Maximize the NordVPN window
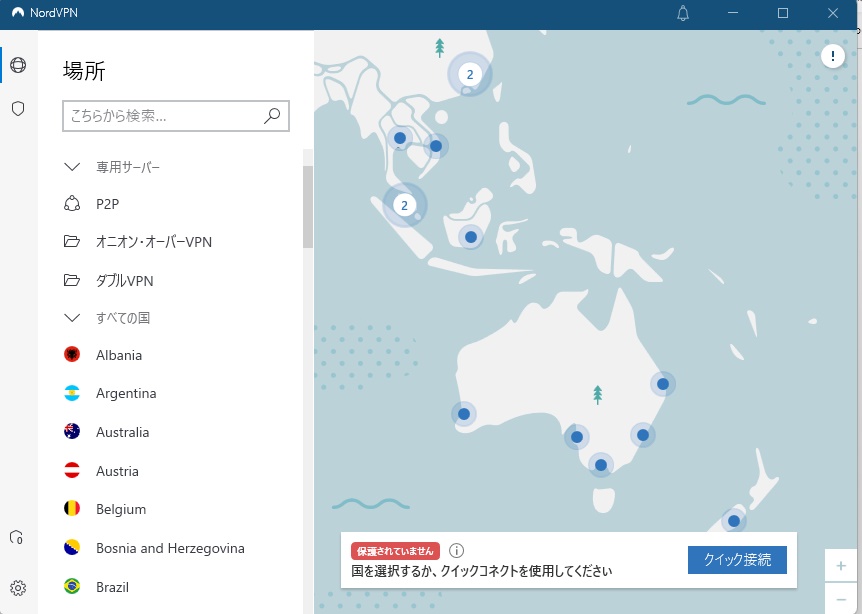The image size is (862, 614). [x=783, y=13]
